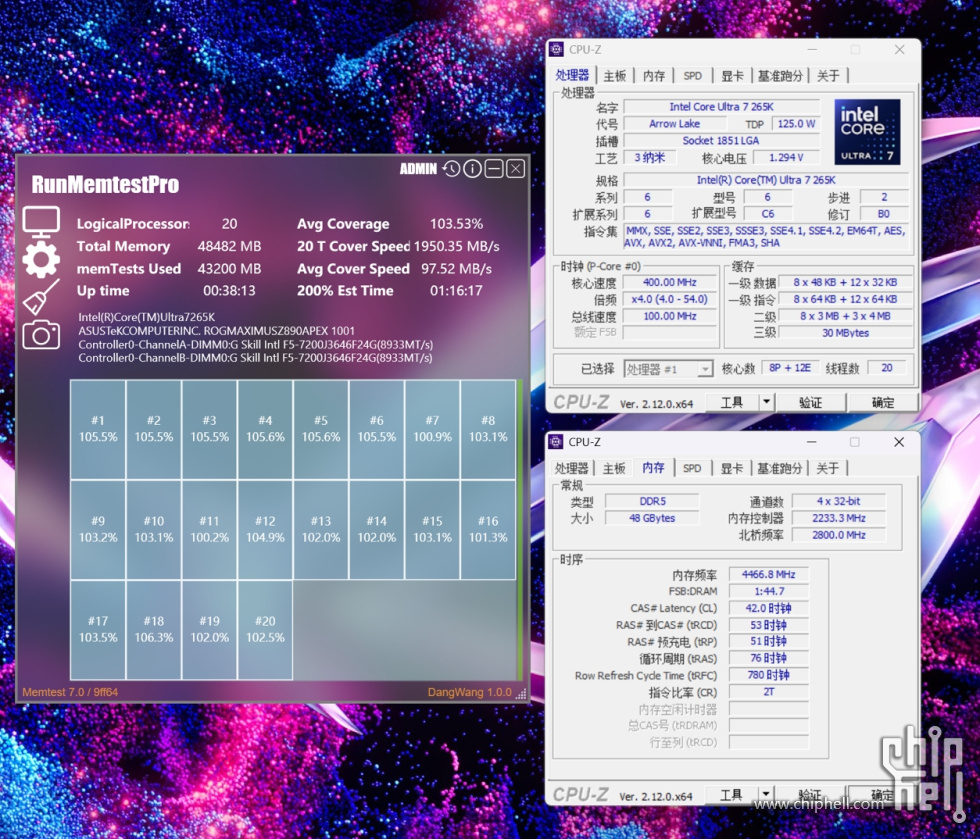The image size is (980, 839).
Task: Click memtest tile #12 at 104.9%
Action: coord(265,530)
